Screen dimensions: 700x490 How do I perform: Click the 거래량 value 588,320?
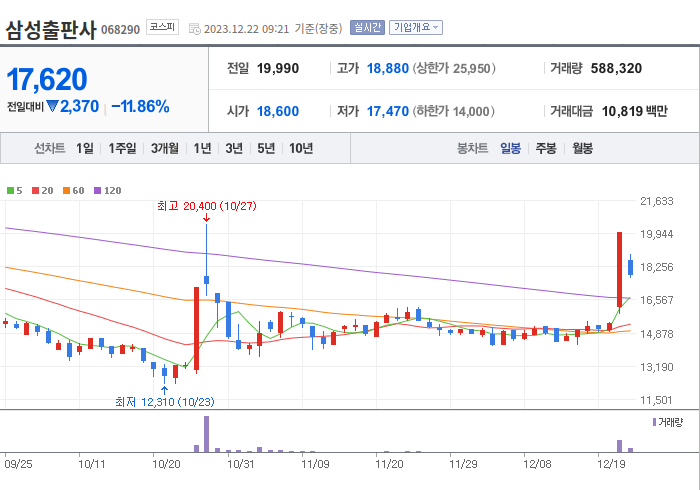616,68
